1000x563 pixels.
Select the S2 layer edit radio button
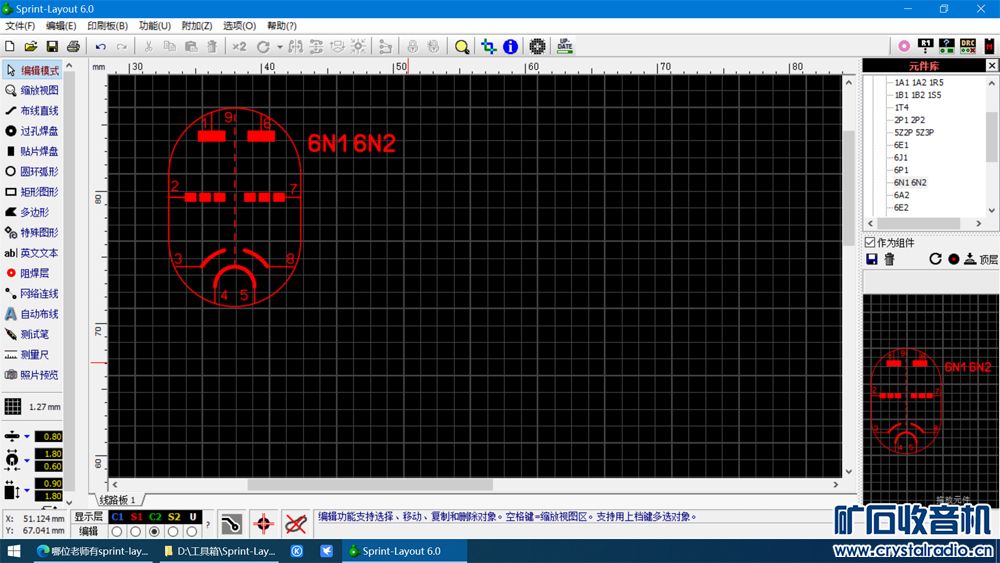[x=174, y=532]
